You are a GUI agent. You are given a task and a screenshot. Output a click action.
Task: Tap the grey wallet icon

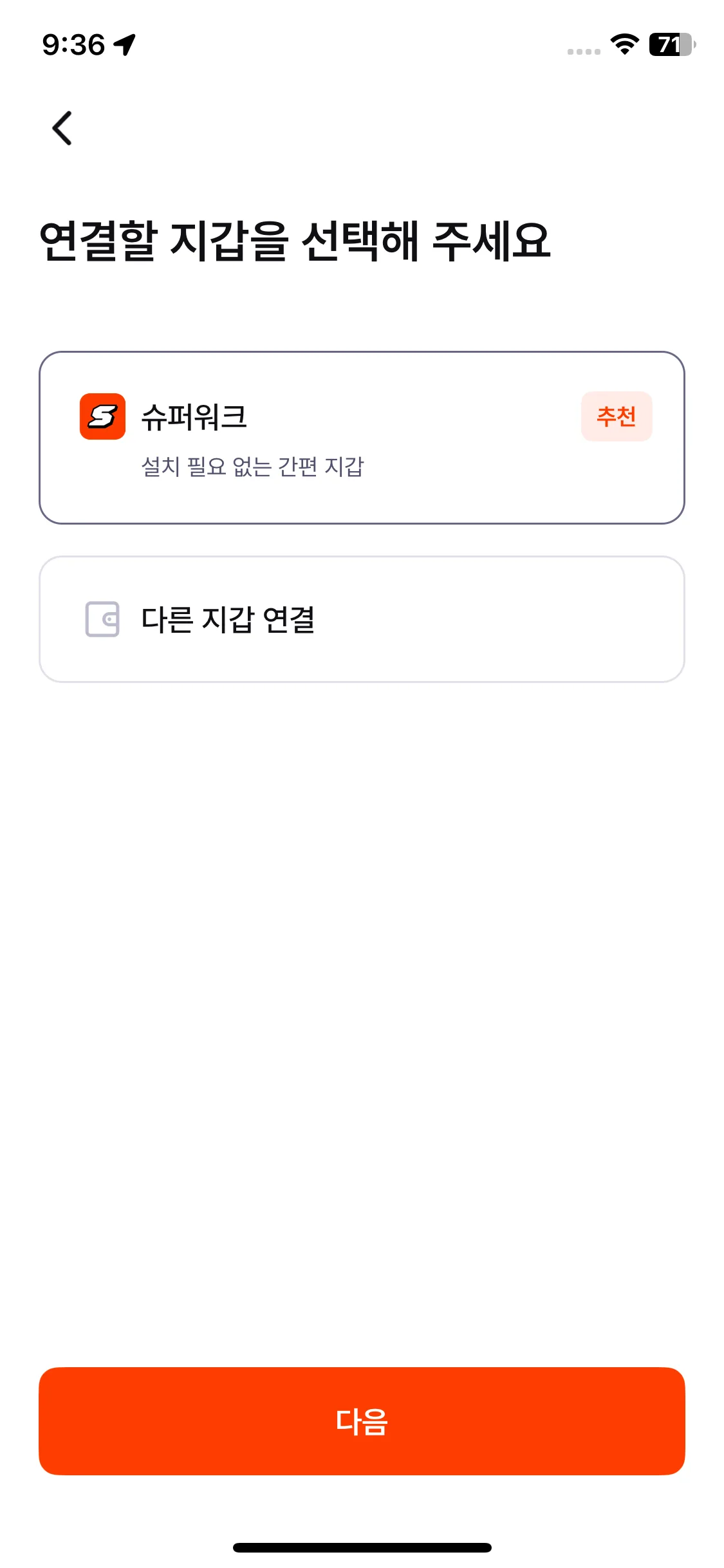(102, 619)
